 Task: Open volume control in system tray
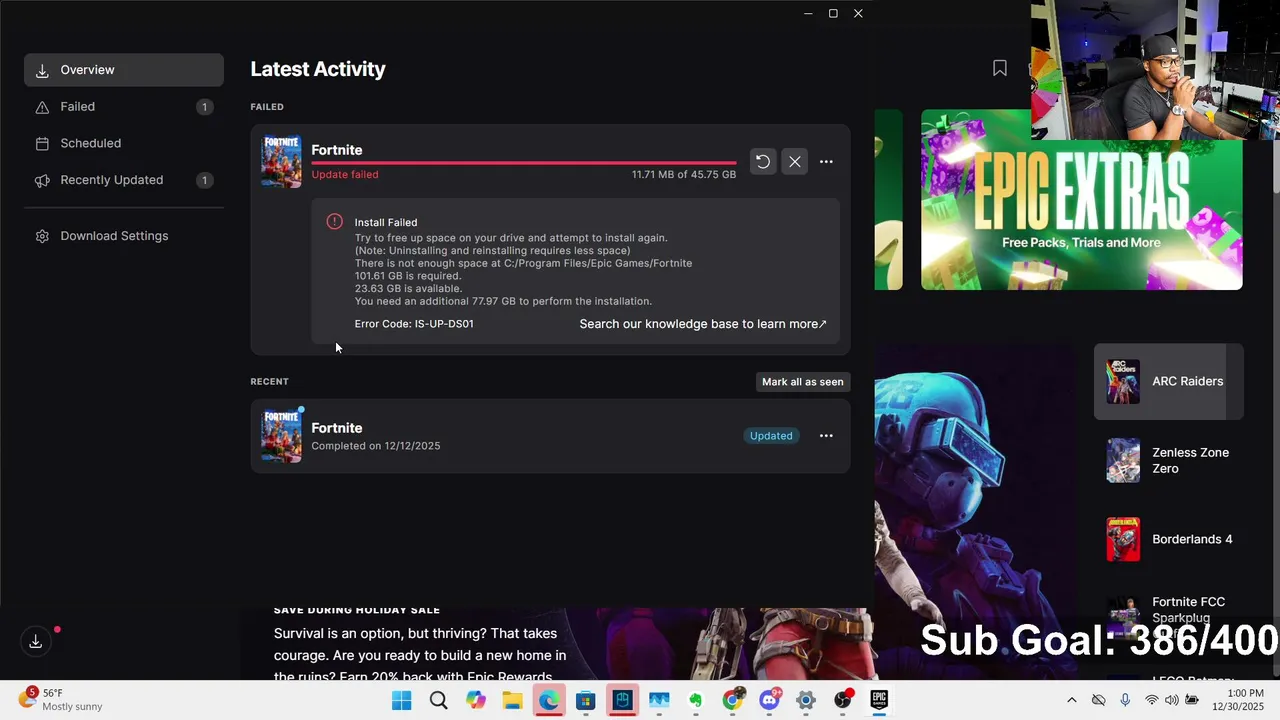[x=1171, y=700]
